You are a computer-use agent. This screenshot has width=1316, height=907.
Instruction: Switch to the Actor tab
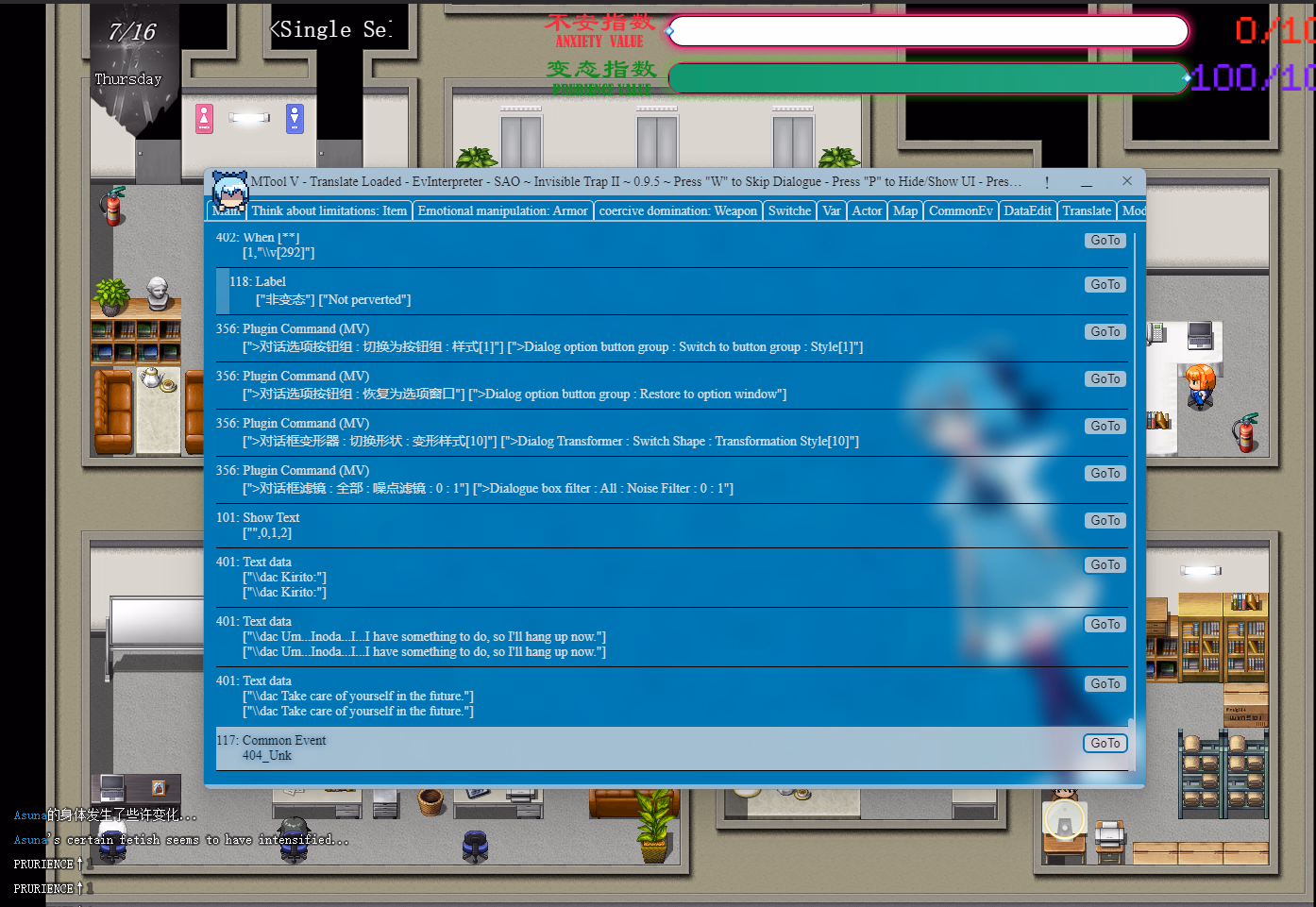click(867, 211)
